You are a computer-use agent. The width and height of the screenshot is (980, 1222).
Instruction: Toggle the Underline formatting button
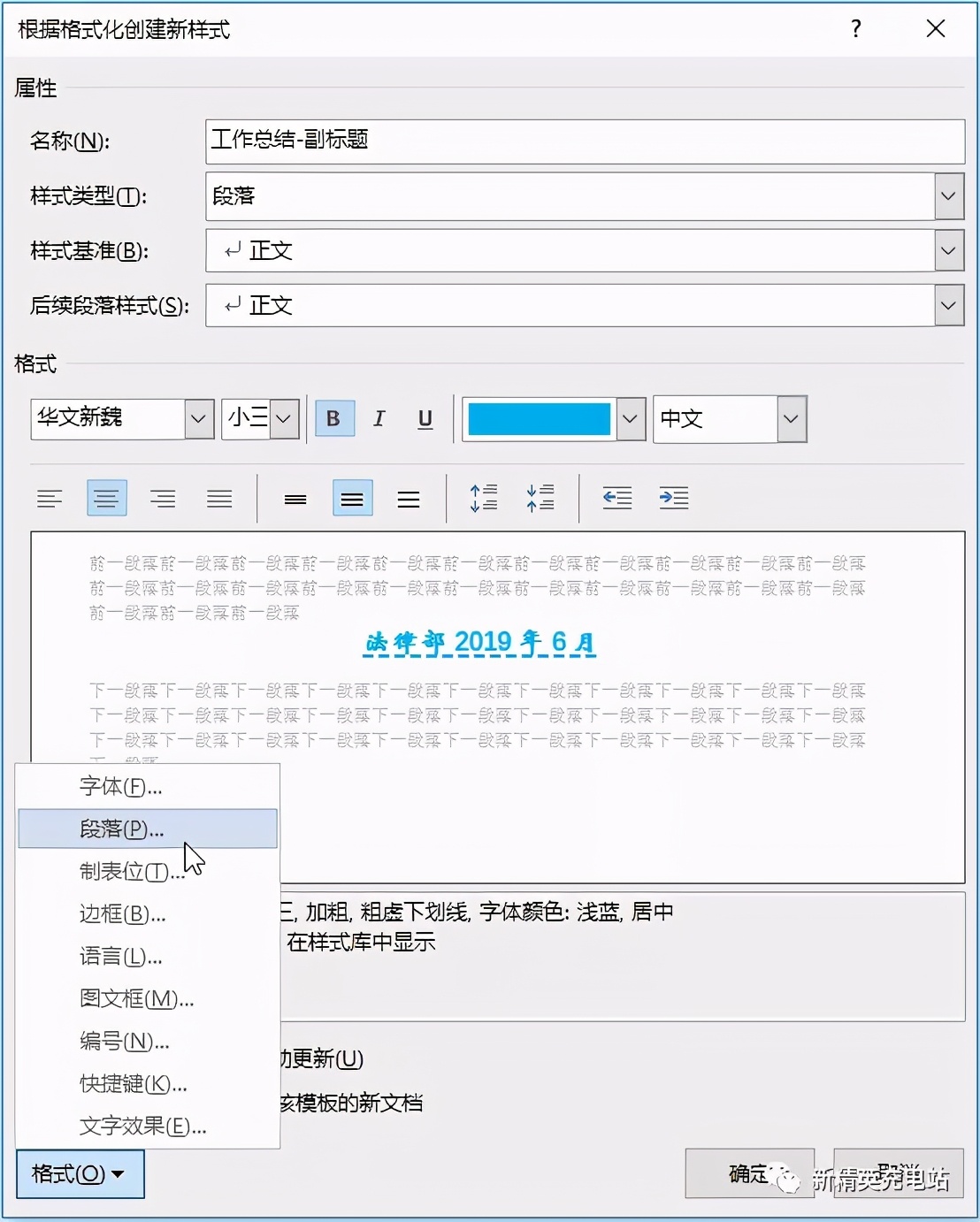tap(425, 418)
